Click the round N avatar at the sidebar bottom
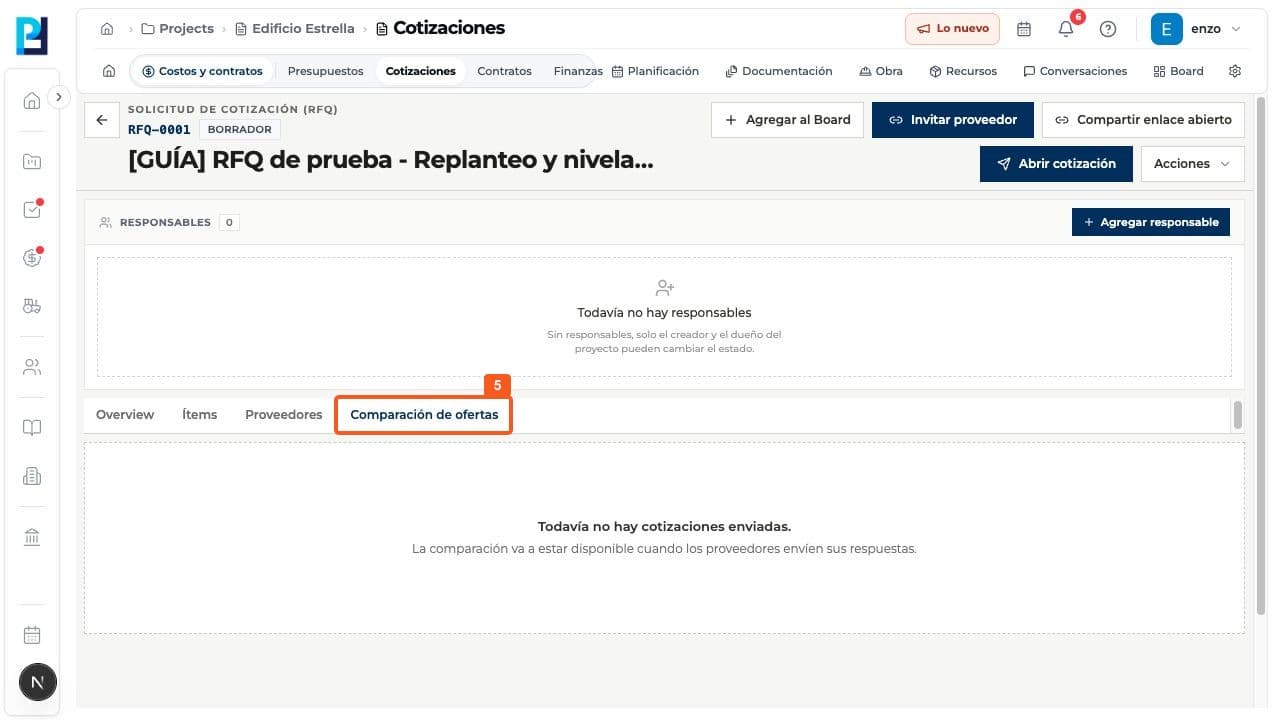Image resolution: width=1280 pixels, height=720 pixels. click(38, 683)
